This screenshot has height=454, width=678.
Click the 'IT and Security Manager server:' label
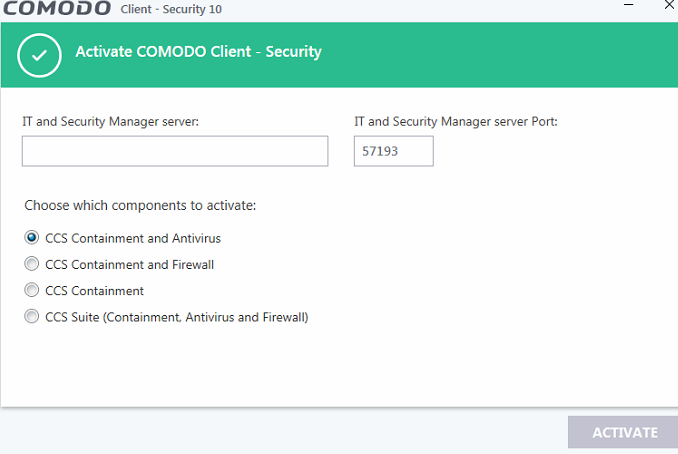[x=111, y=121]
